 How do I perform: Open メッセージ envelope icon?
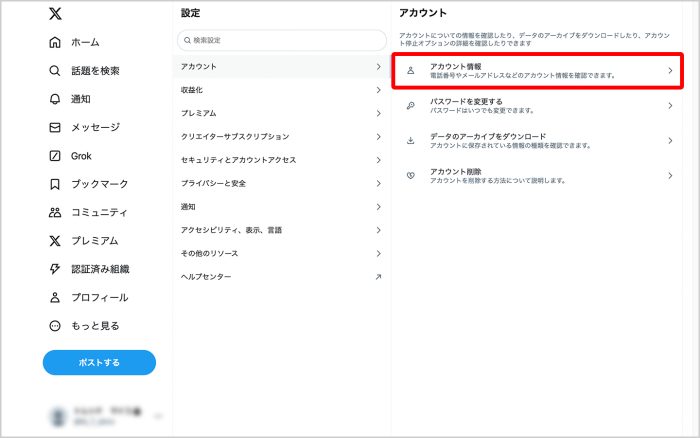pyautogui.click(x=55, y=128)
